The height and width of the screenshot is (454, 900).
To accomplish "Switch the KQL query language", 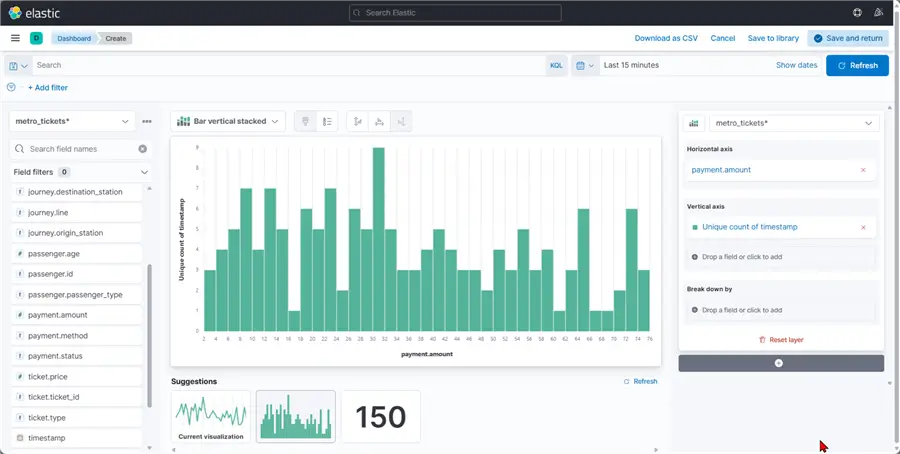I will point(556,65).
